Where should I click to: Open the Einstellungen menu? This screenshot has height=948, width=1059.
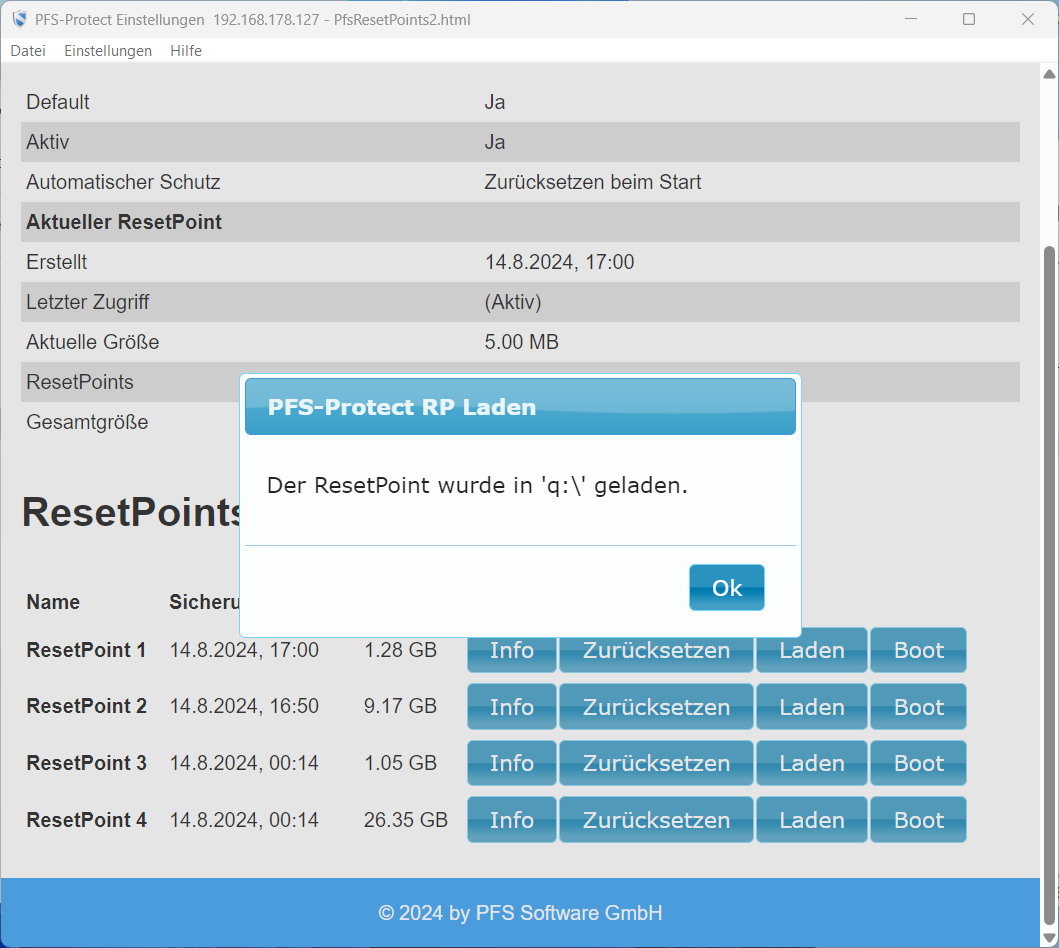[108, 51]
